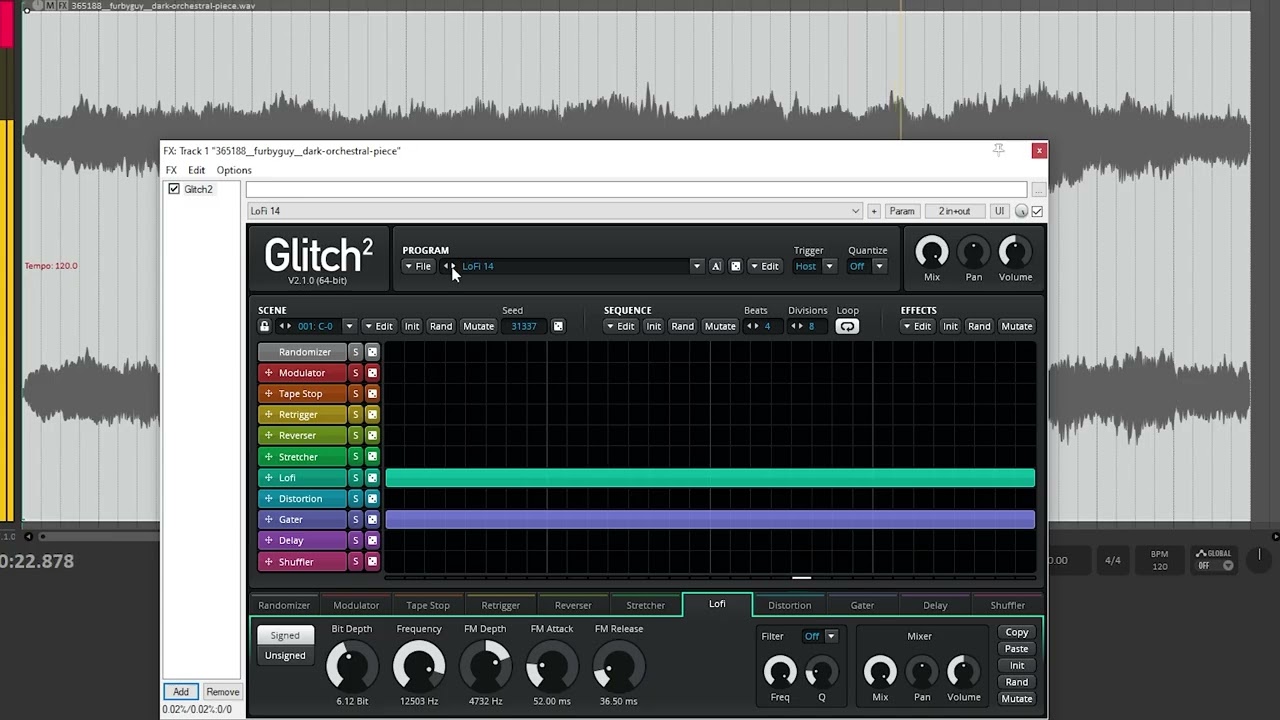This screenshot has height=720, width=1280.
Task: Click the move handle on the Shuffler track
Action: (x=268, y=562)
